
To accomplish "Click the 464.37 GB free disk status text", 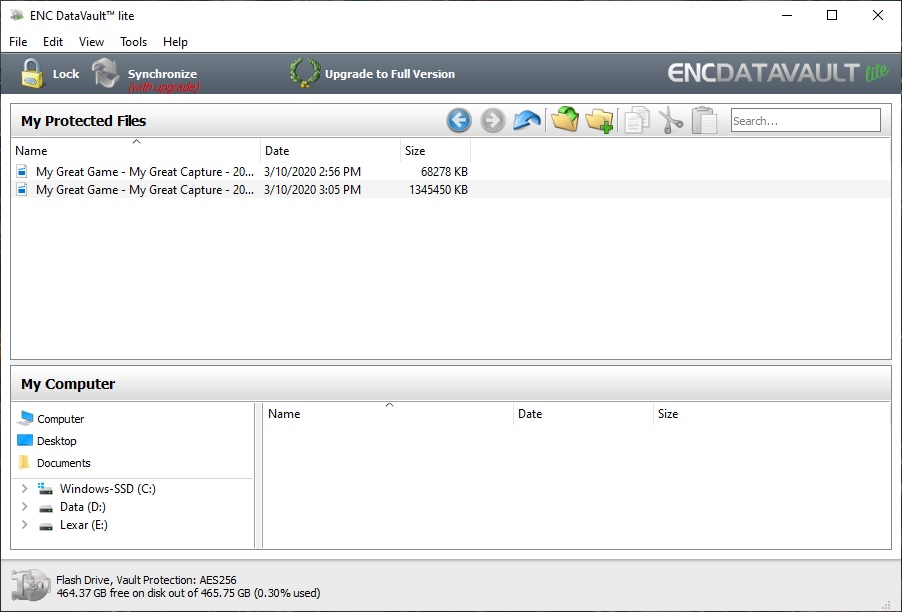I will click(x=188, y=592).
